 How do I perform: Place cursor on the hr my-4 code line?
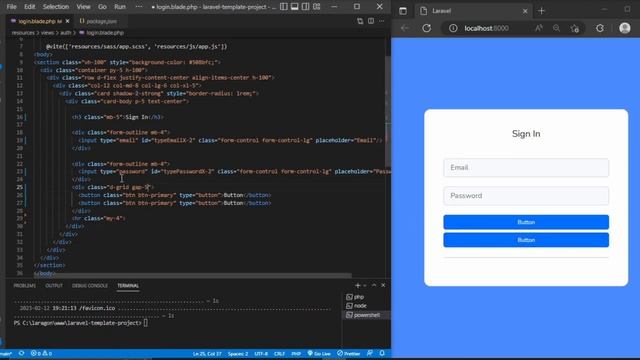(x=98, y=218)
